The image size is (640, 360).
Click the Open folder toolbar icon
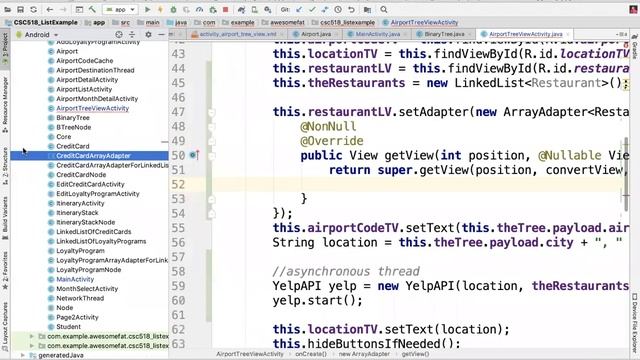[x=8, y=9]
